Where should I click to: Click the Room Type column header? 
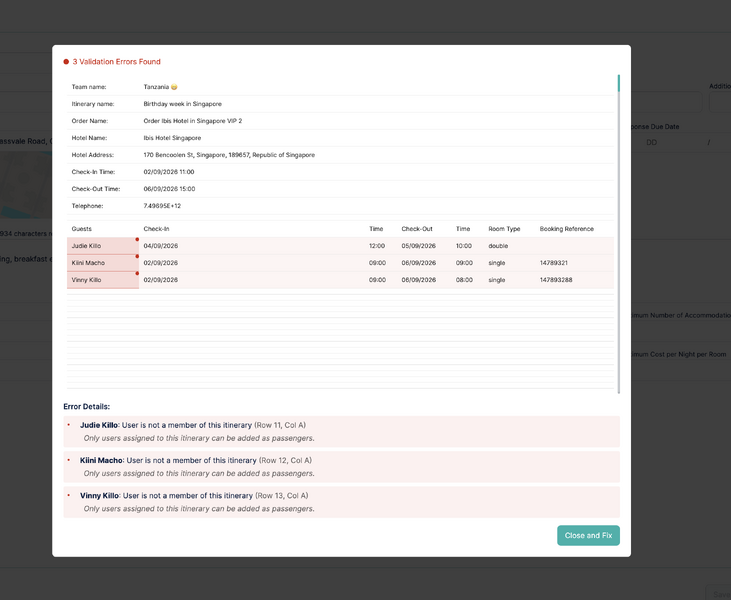[x=504, y=229]
